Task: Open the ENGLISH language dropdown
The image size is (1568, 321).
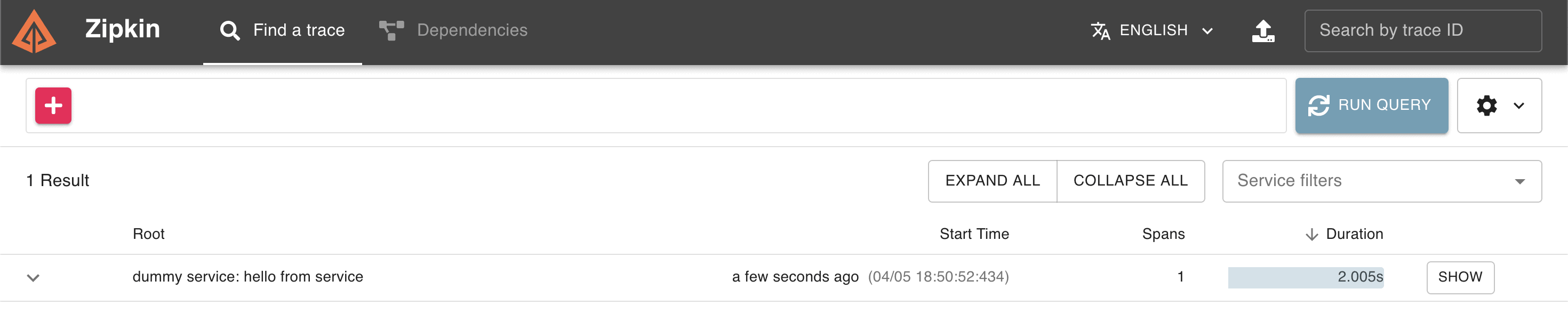Action: pyautogui.click(x=1152, y=30)
